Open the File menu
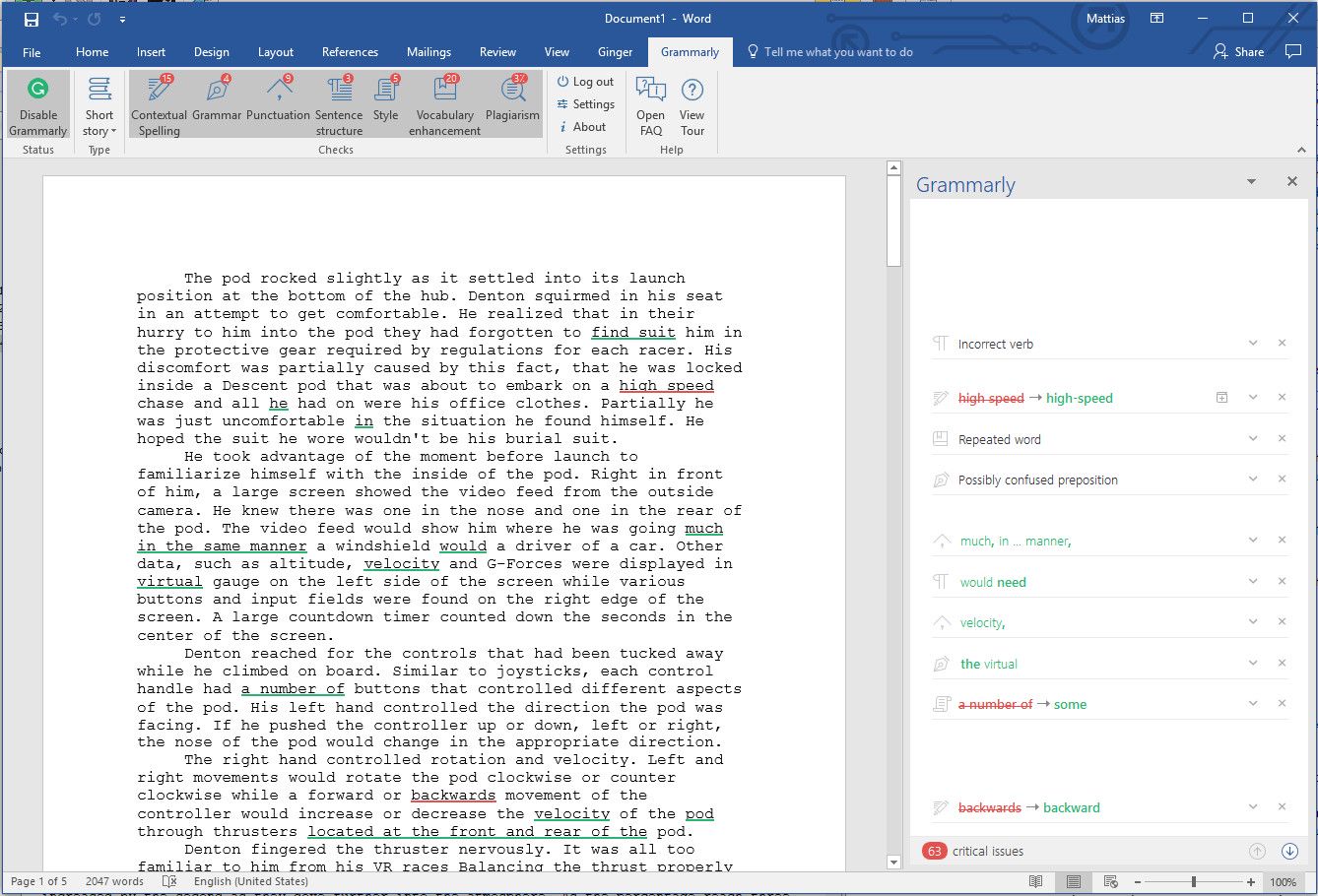1318x896 pixels. (x=32, y=52)
